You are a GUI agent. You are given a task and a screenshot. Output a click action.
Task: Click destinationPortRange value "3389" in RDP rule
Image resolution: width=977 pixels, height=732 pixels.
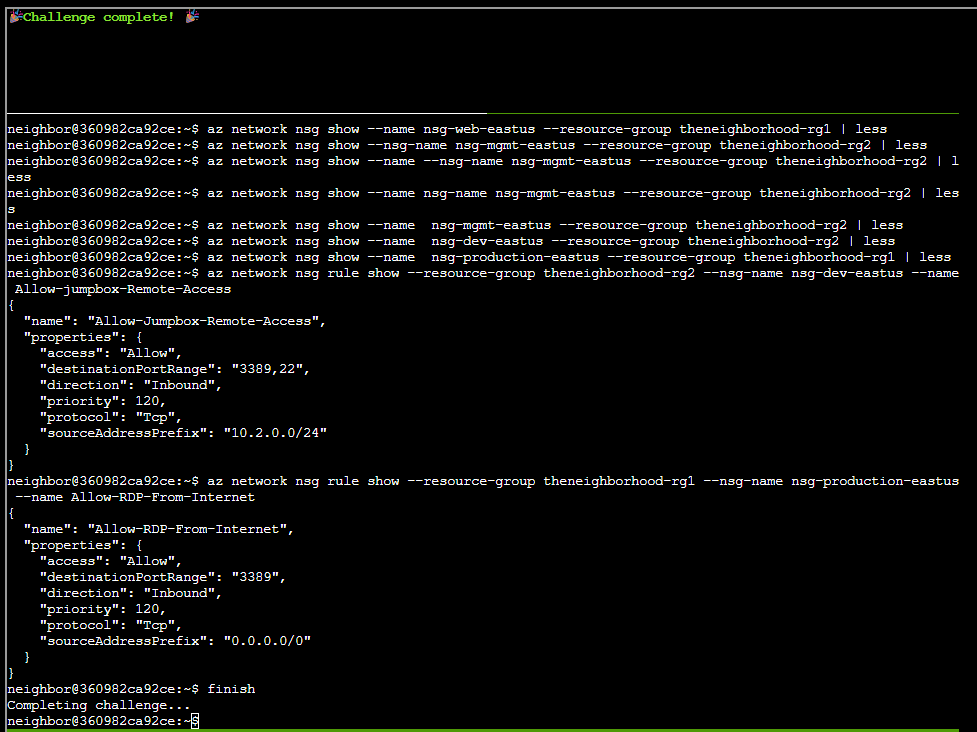[x=255, y=577]
